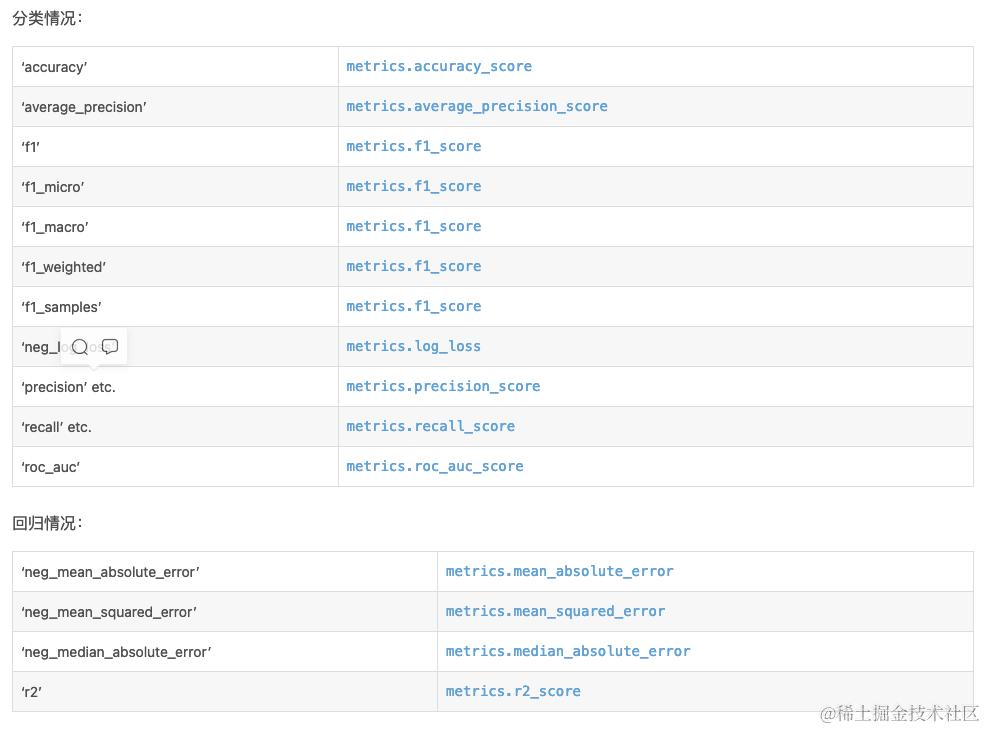The image size is (986, 730).
Task: Open metrics.f1_score link in the 'f1_weighted' row
Action: click(x=414, y=267)
